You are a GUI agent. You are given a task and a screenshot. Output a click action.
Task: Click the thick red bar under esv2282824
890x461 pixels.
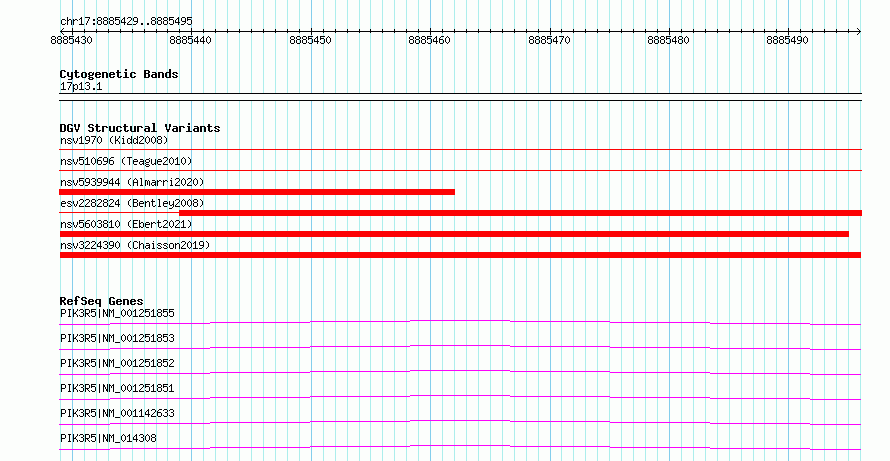point(520,213)
